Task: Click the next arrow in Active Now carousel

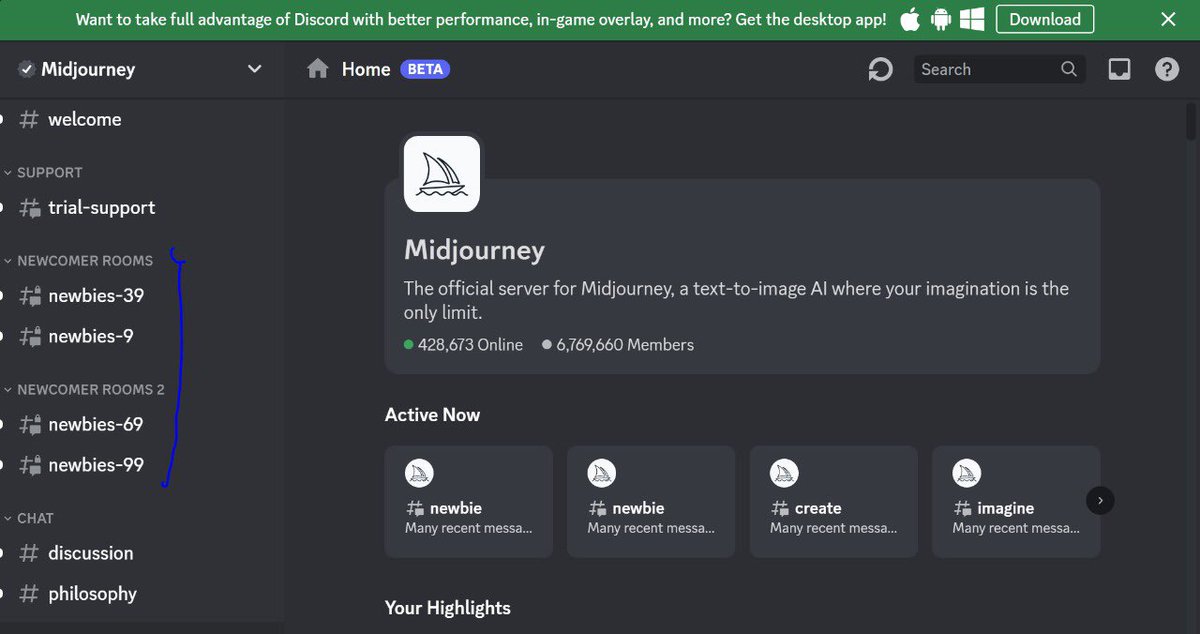Action: point(1100,500)
